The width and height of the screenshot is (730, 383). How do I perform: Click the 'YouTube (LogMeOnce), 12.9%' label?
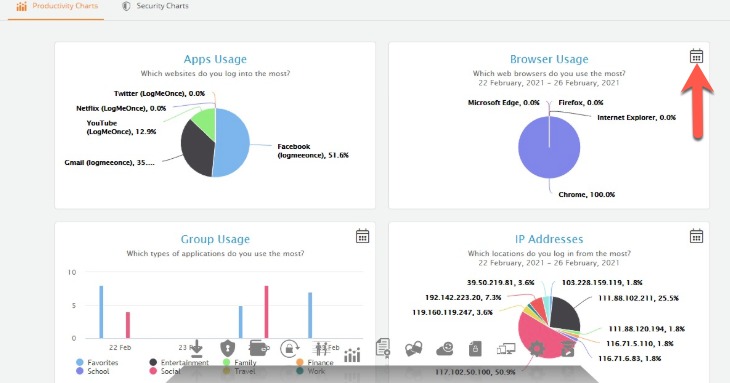coord(121,127)
